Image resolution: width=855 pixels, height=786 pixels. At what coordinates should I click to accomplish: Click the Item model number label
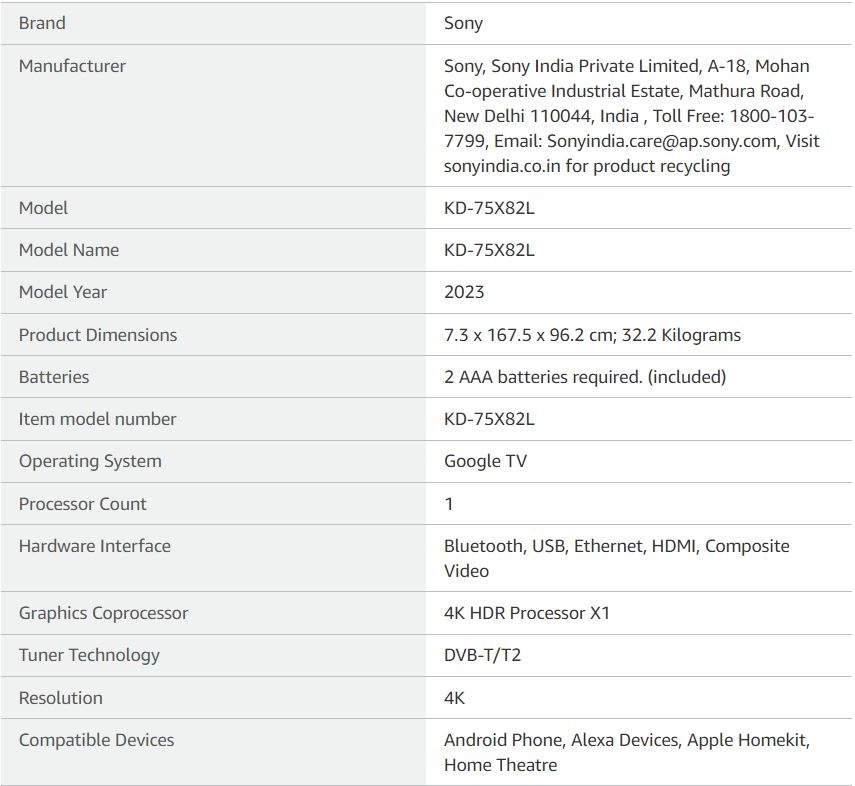pos(97,419)
